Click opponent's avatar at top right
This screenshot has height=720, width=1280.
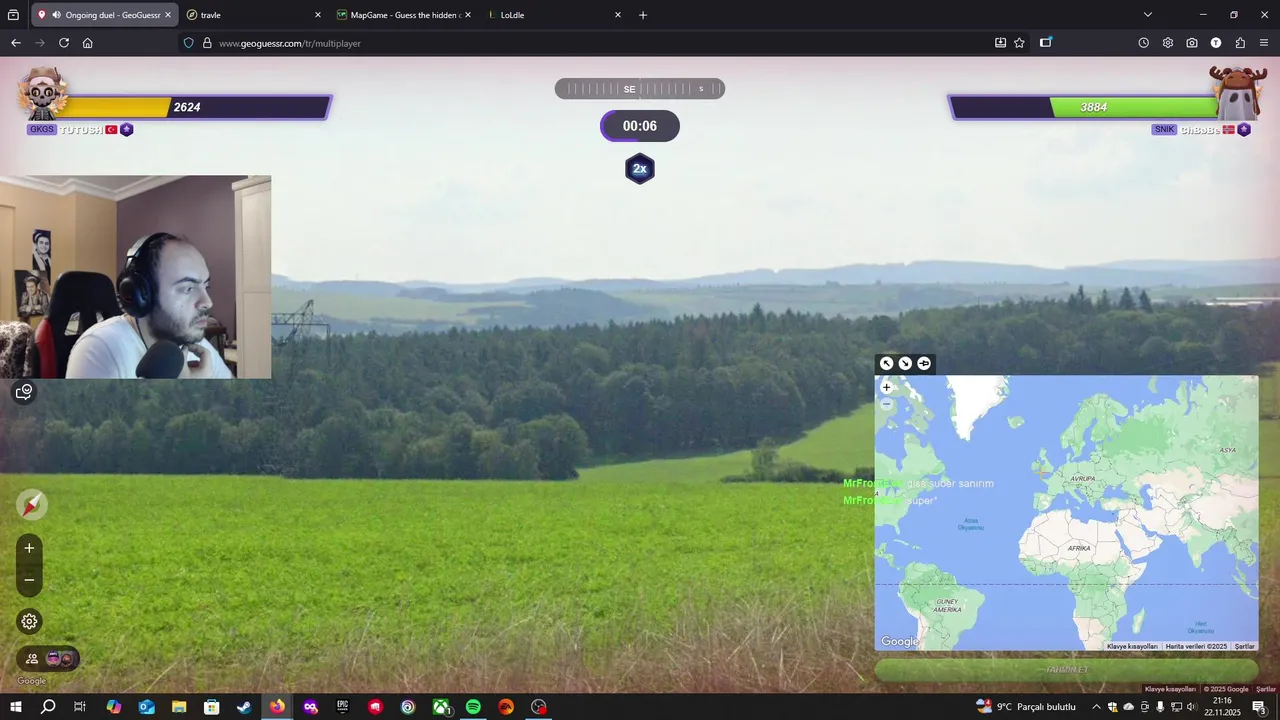(x=1238, y=93)
